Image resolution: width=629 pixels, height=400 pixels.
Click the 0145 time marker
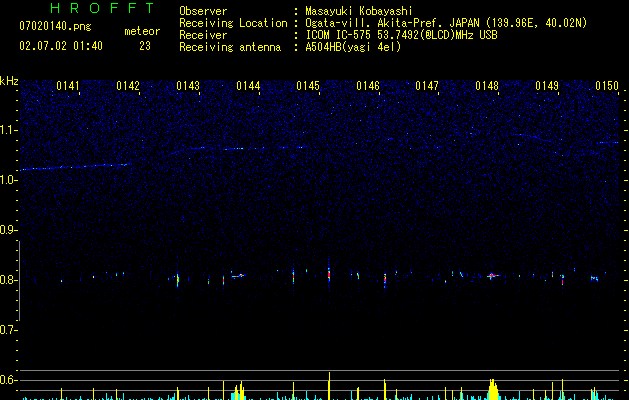[x=308, y=86]
